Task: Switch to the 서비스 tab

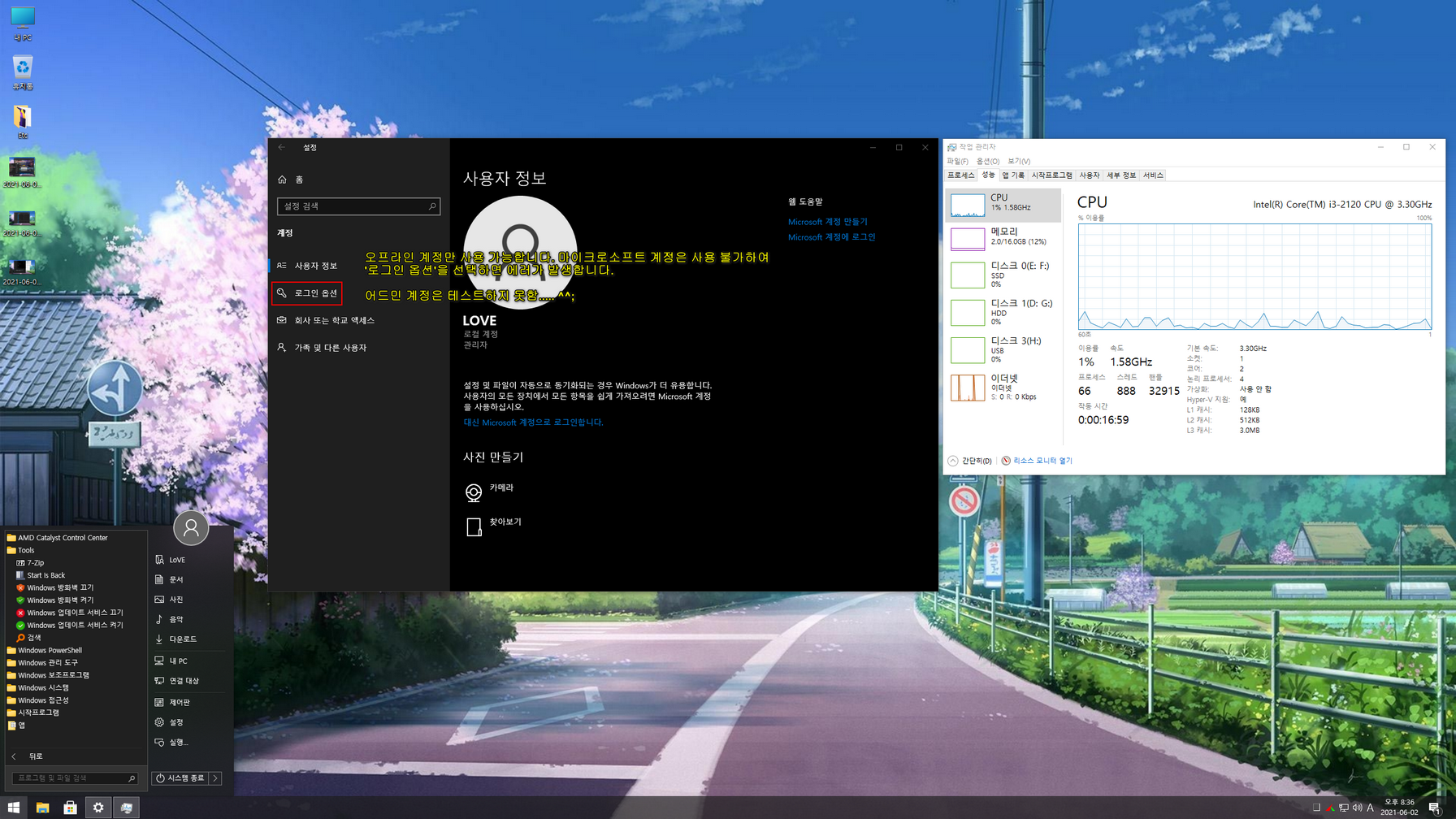Action: point(1153,175)
